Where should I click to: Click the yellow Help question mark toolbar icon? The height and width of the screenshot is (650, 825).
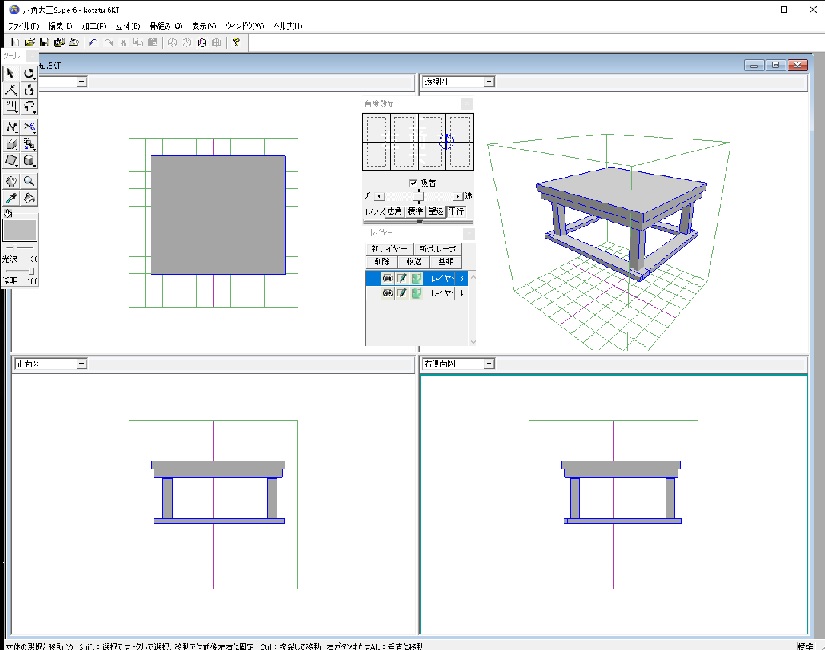(236, 43)
